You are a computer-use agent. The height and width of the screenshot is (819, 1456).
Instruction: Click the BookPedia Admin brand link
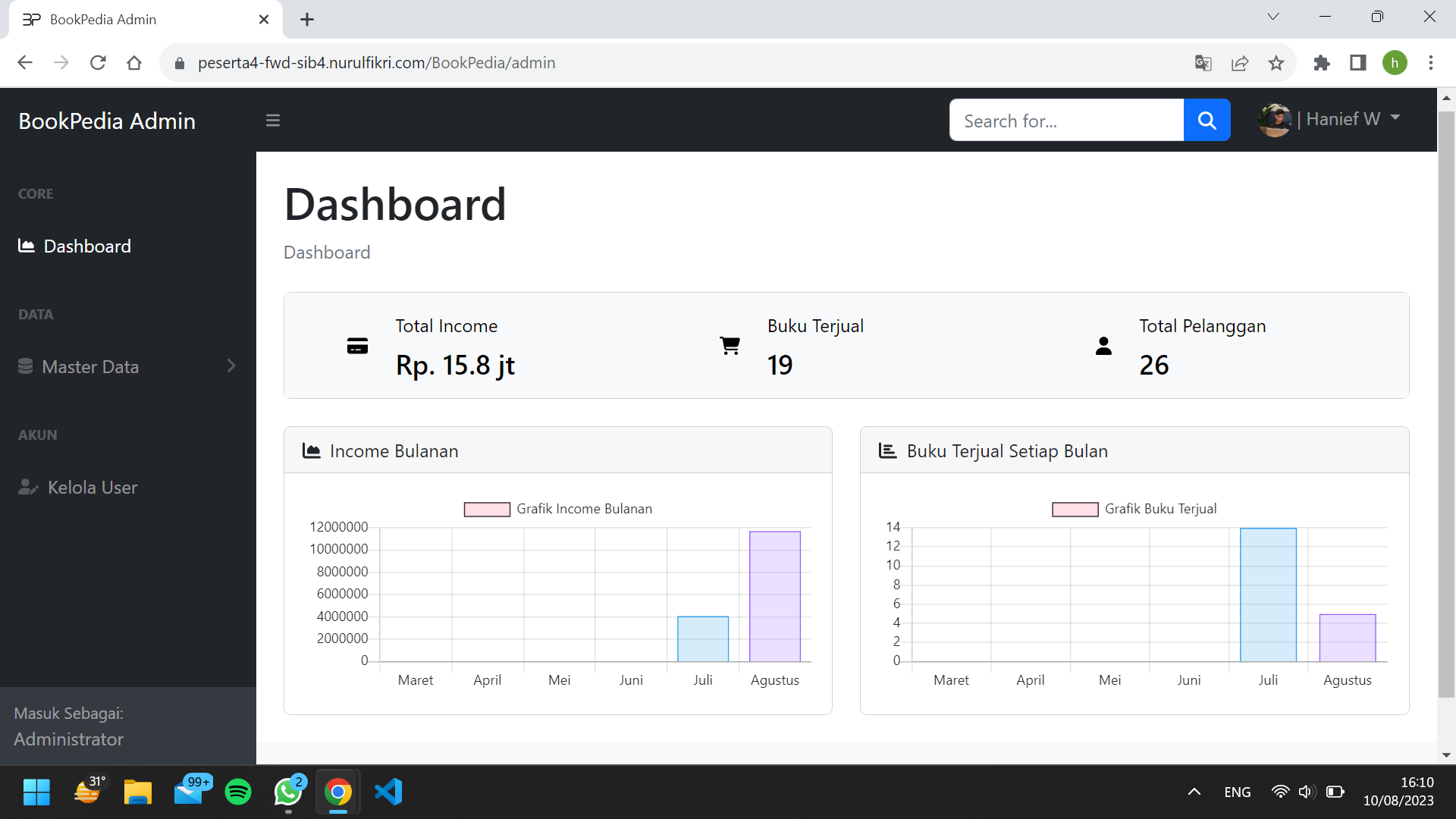pyautogui.click(x=107, y=121)
